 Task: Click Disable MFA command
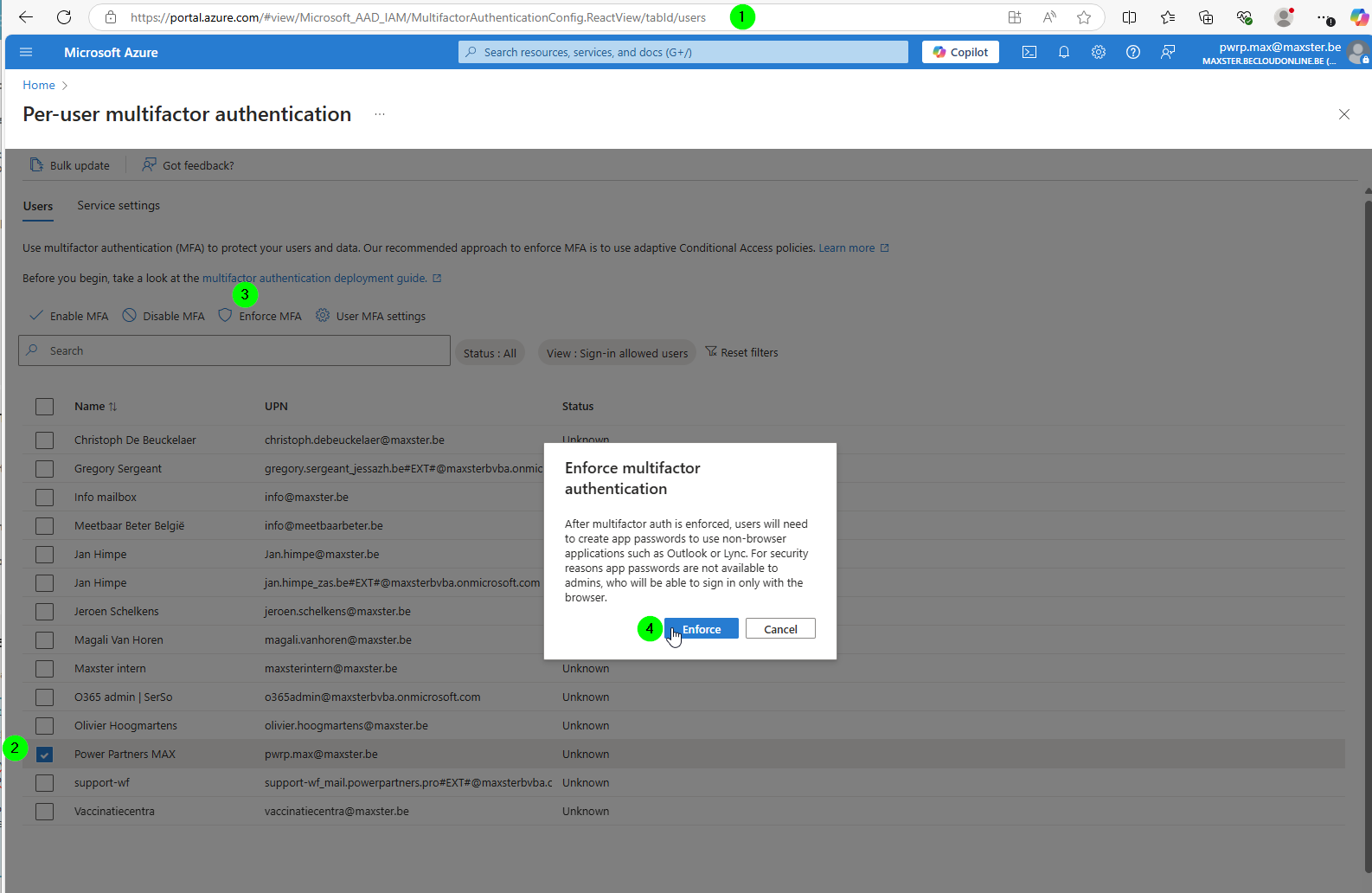[163, 316]
